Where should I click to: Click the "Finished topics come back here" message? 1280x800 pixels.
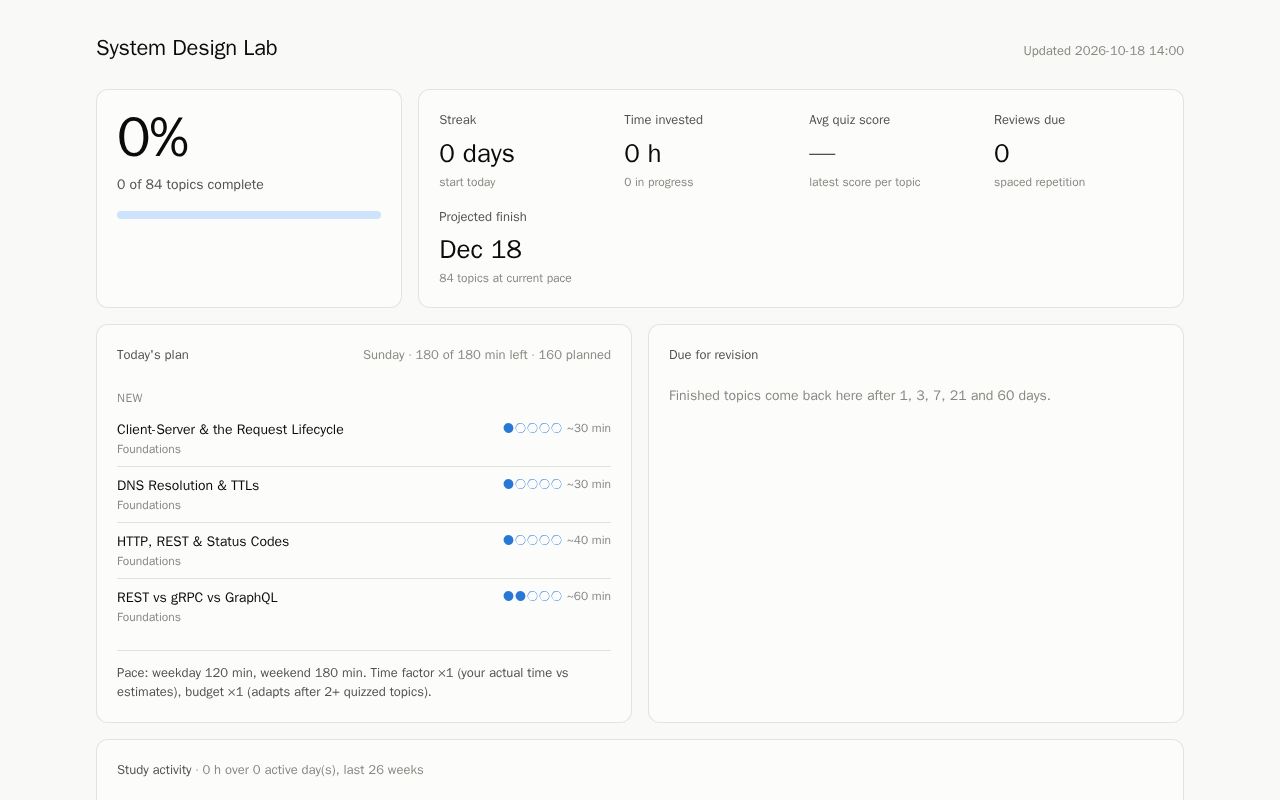860,396
